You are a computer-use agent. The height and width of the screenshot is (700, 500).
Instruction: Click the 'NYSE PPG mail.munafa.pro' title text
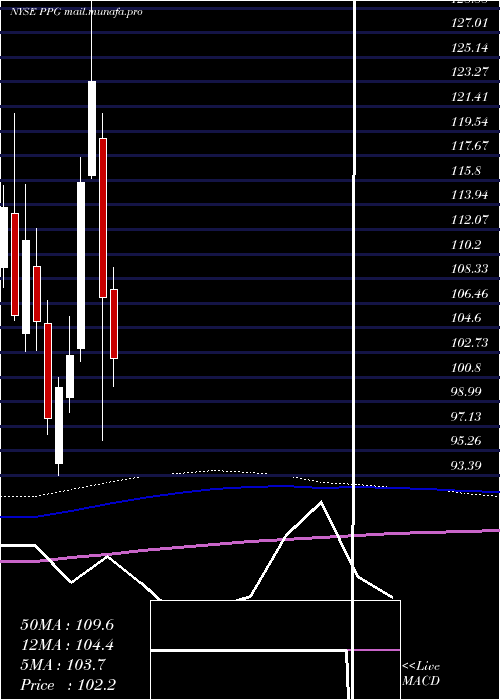pos(76,12)
